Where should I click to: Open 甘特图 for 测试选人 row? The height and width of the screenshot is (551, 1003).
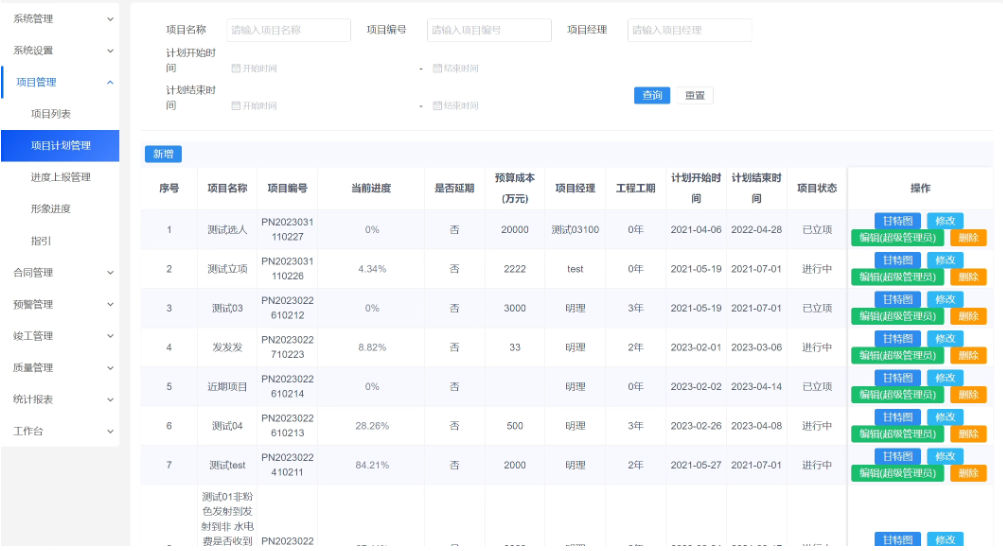(x=897, y=221)
